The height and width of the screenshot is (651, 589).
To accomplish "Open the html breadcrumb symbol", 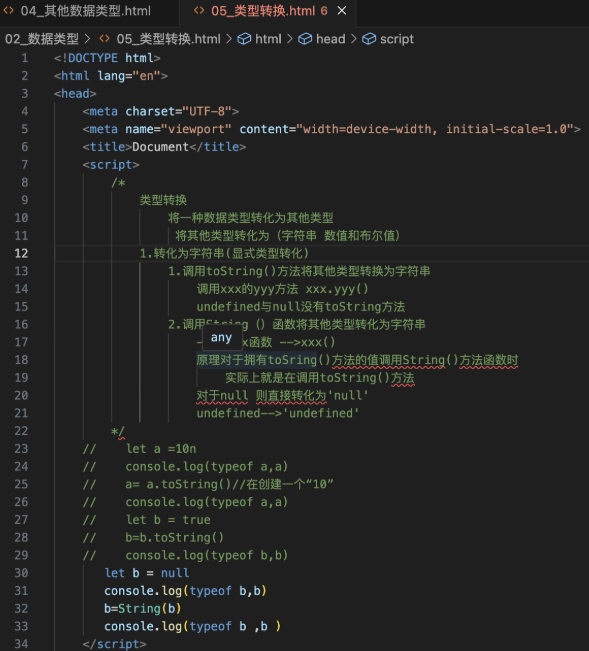I will [268, 39].
